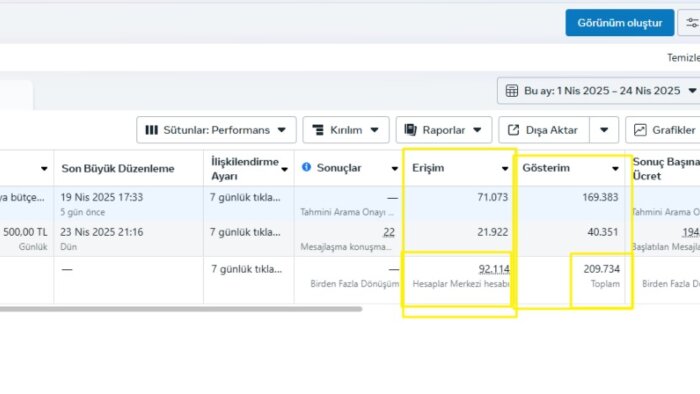Click the Gösterim column header
Image resolution: width=700 pixels, height=394 pixels.
[546, 168]
